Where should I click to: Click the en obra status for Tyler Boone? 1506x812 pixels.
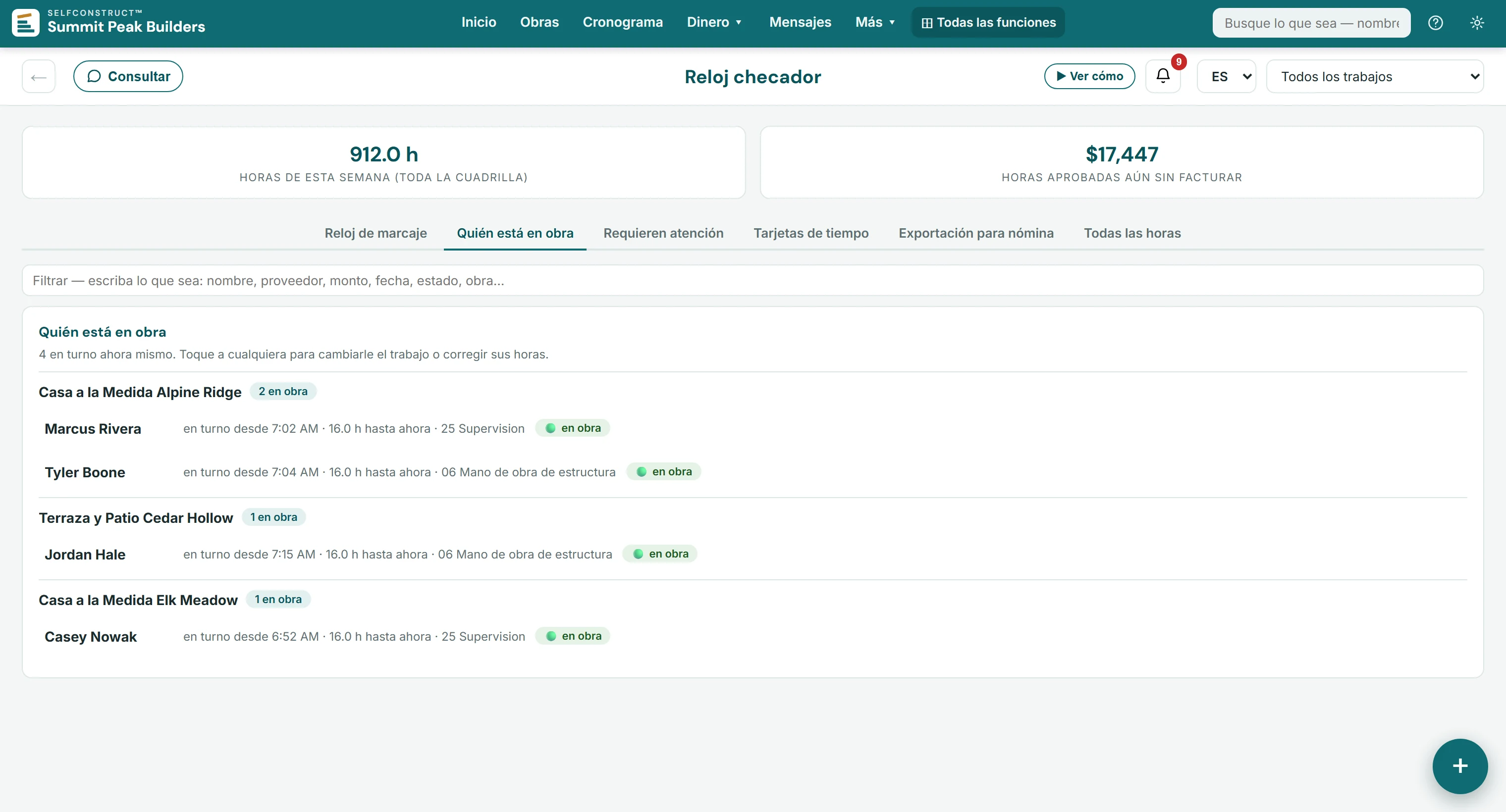pos(663,471)
